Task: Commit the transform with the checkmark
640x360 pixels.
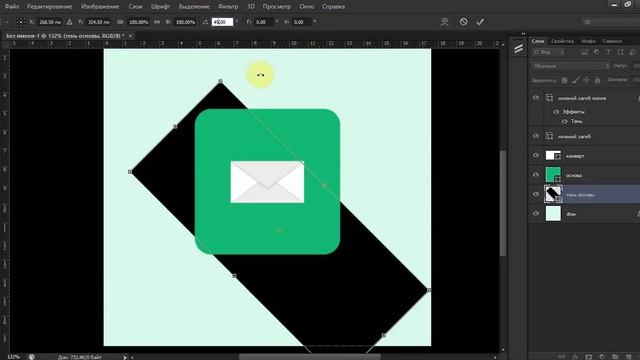Action: tap(480, 22)
